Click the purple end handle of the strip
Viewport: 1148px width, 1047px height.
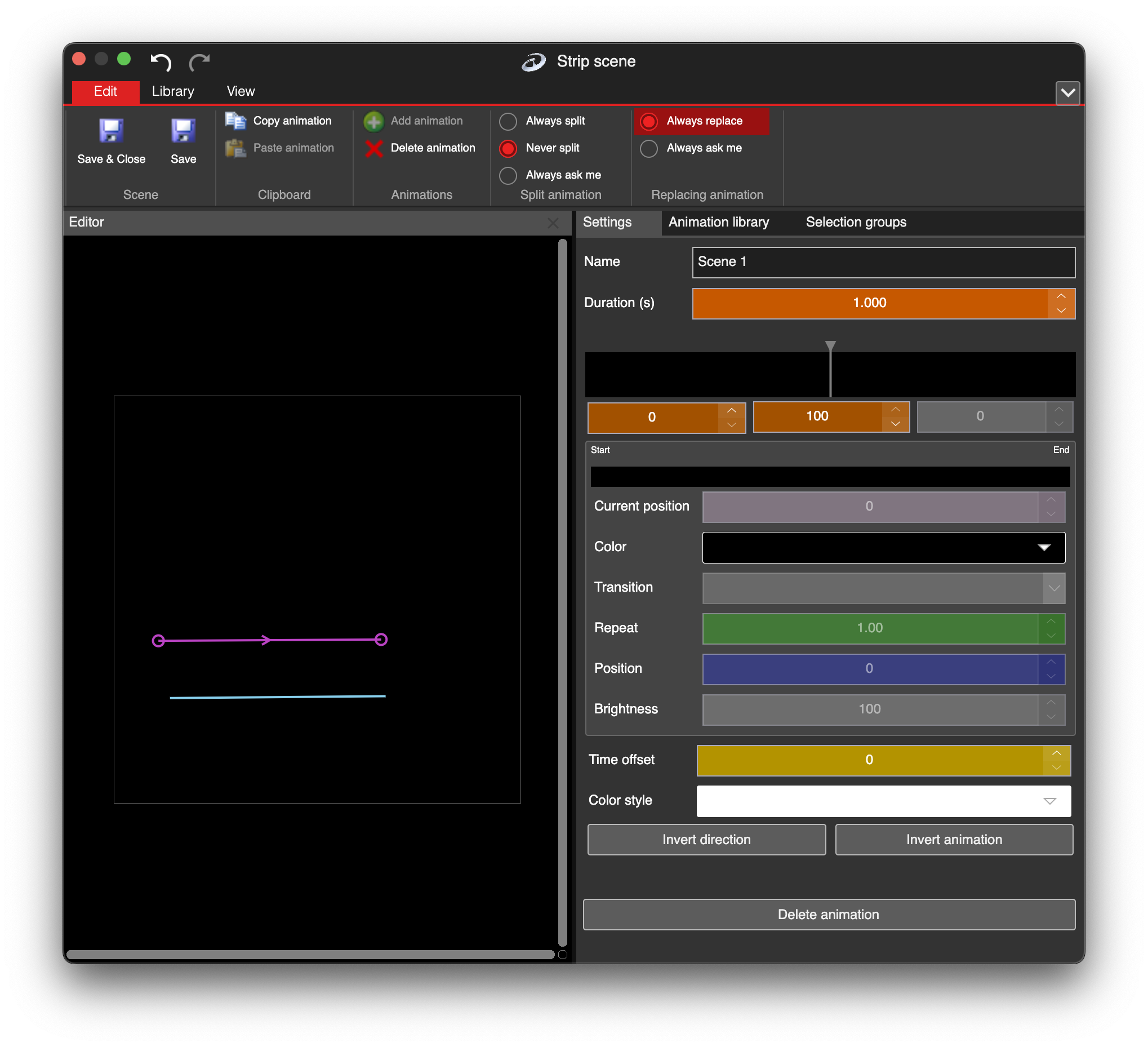pyautogui.click(x=381, y=640)
